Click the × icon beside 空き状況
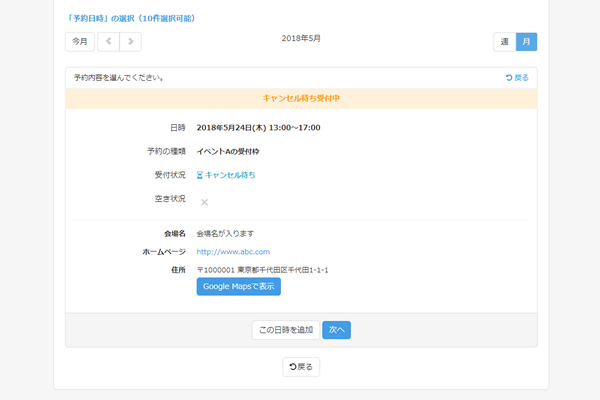The height and width of the screenshot is (400, 600). tap(204, 202)
